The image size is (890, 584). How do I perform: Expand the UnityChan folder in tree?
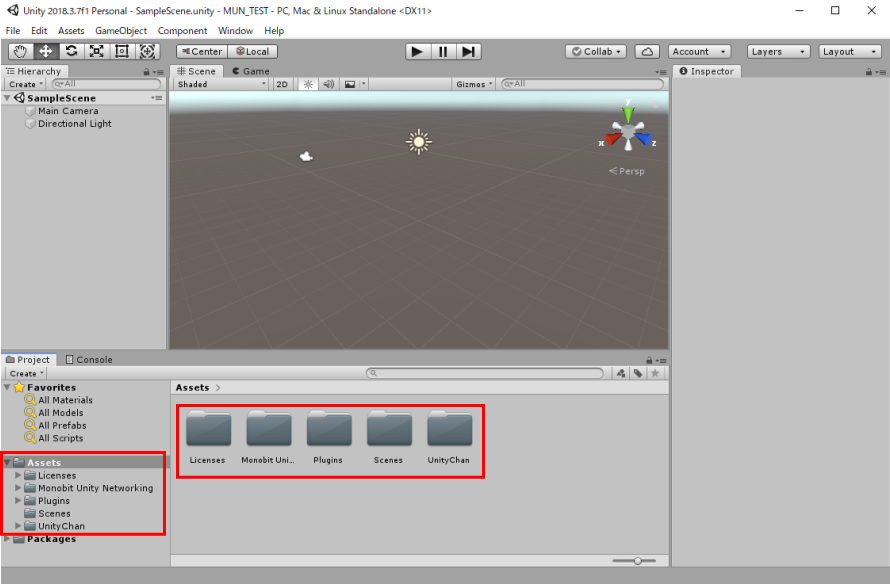pos(18,526)
